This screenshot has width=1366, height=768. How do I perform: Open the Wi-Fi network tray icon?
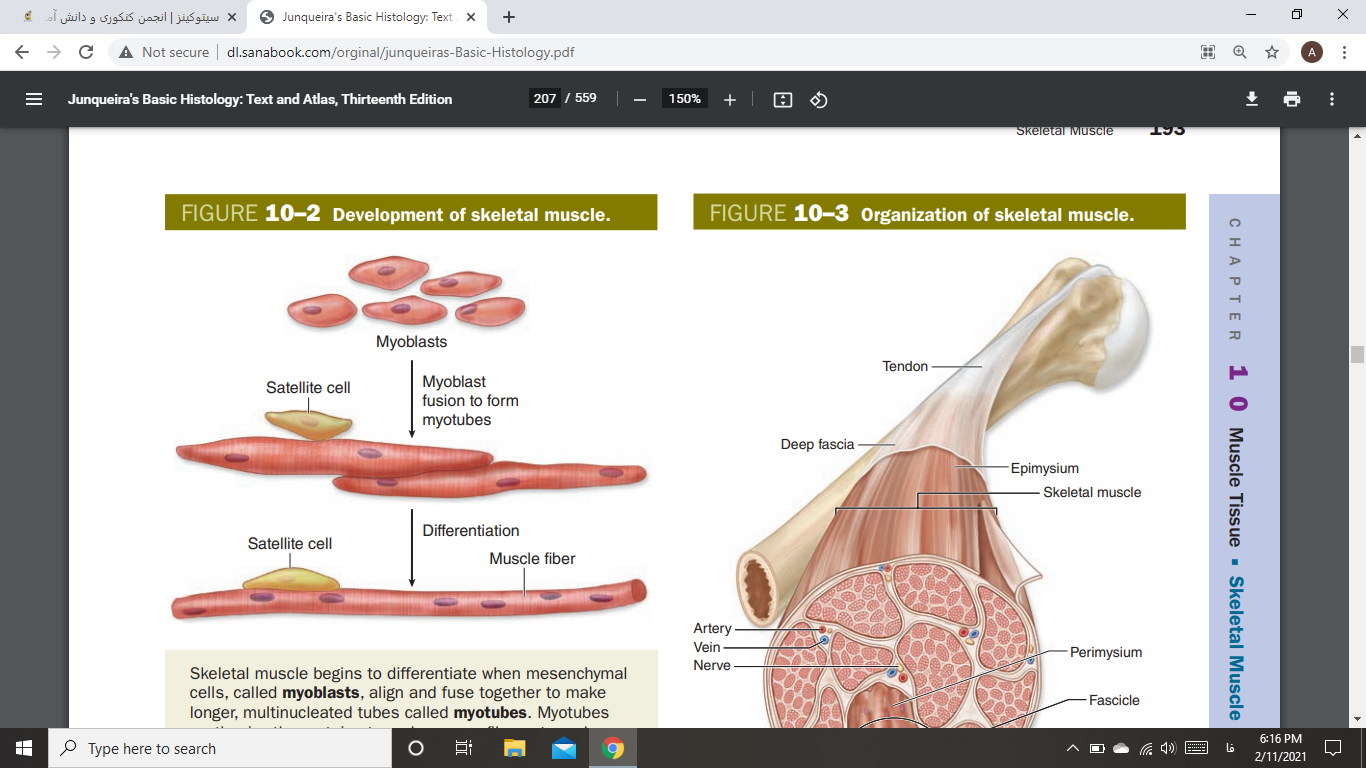point(1146,748)
